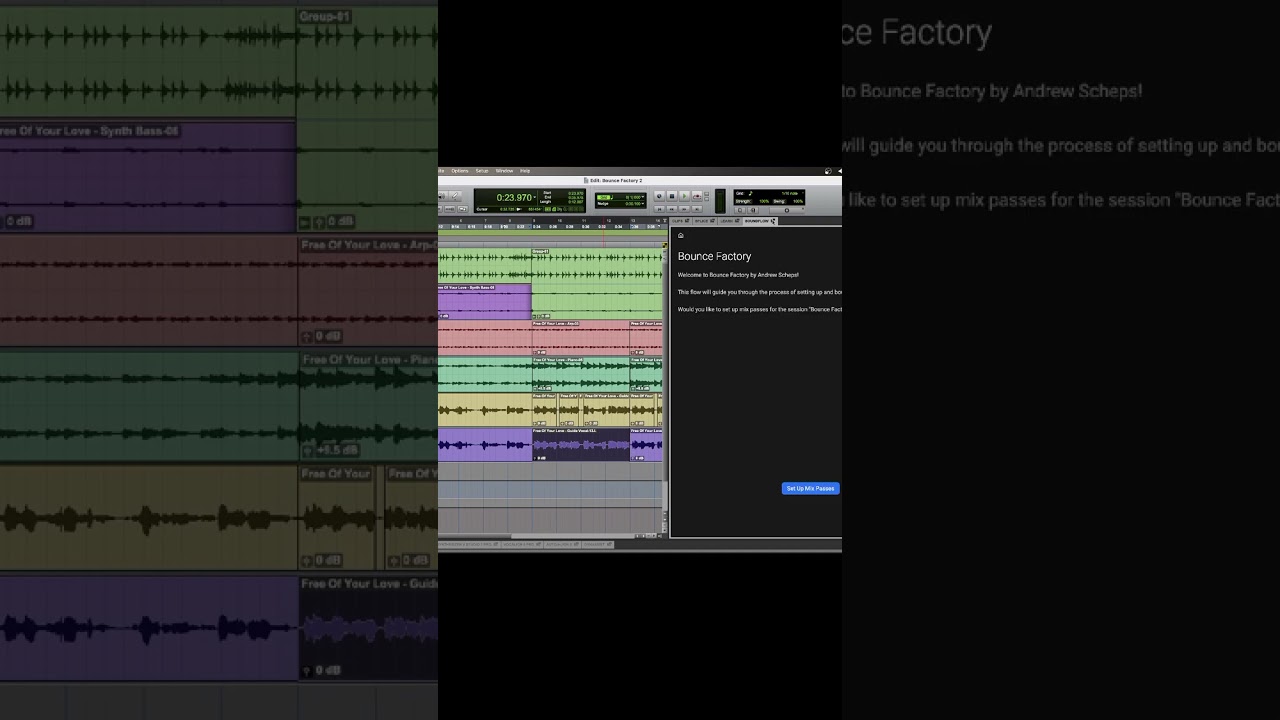
Task: Open the Setup menu
Action: coord(482,171)
